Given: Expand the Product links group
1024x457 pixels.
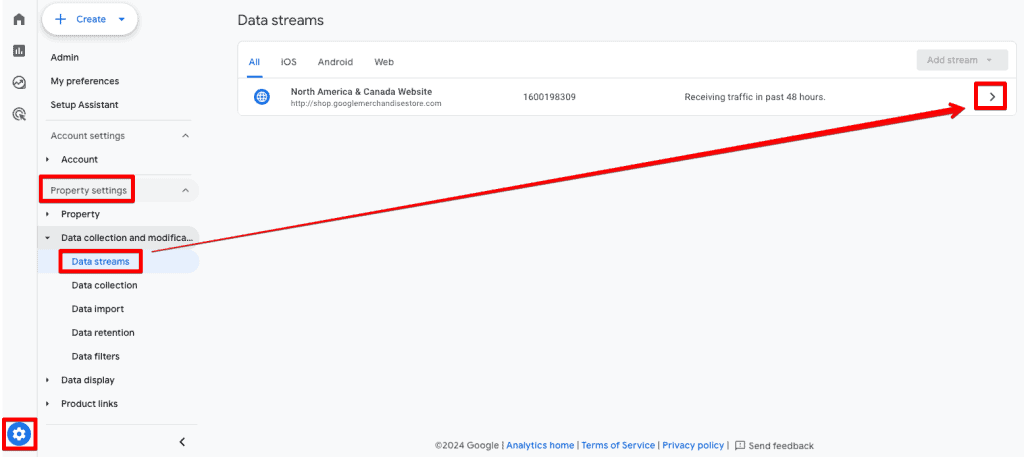Looking at the screenshot, I should tap(48, 403).
